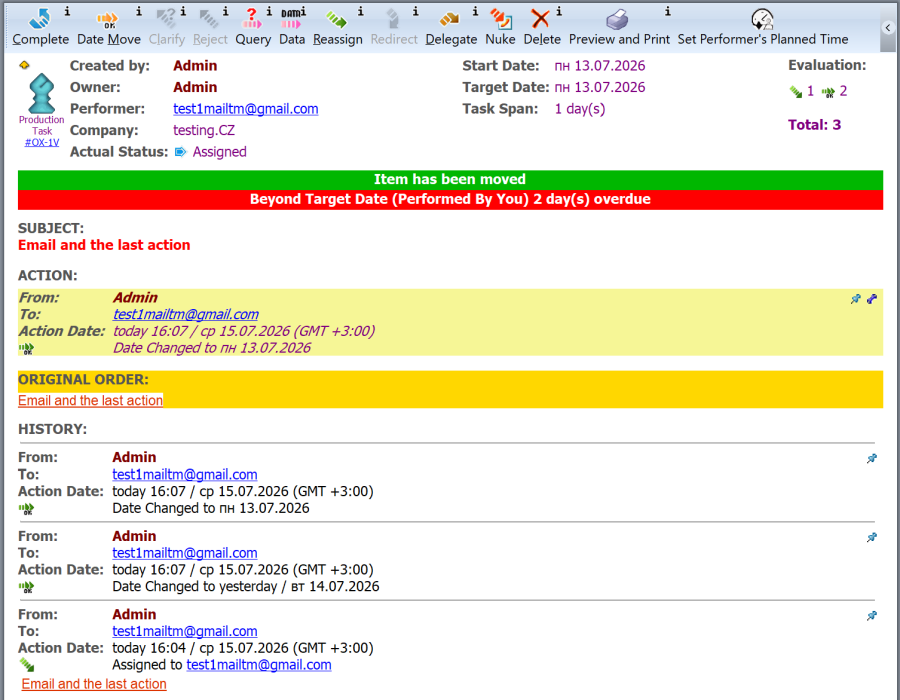Click pin icon of the 14.07.2026 history entry
Viewport: 900px width, 700px height.
pyautogui.click(x=872, y=538)
